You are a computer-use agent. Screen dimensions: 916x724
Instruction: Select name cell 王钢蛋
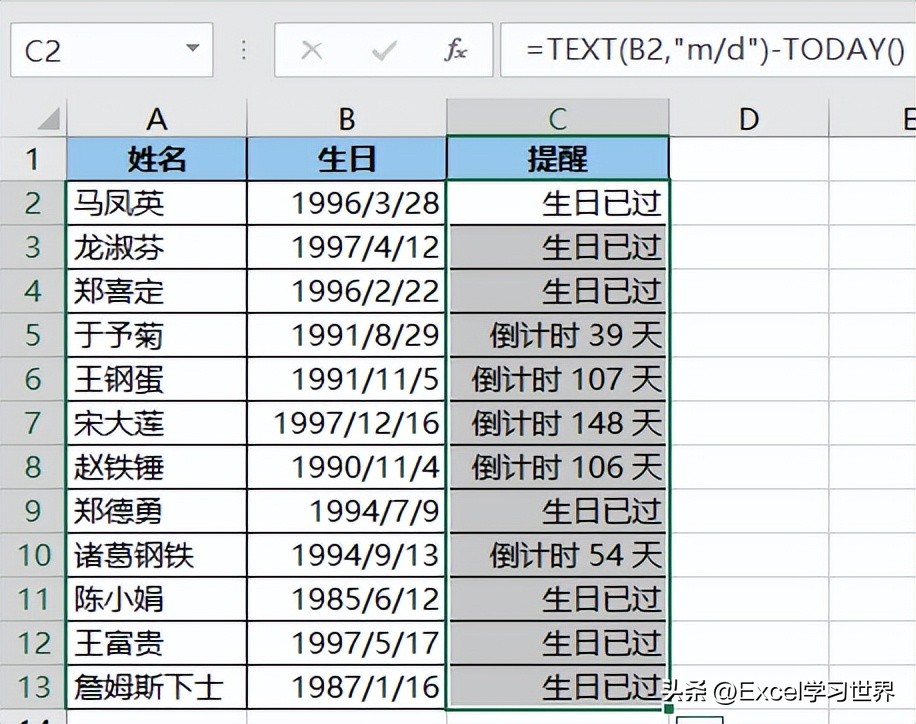(x=157, y=379)
